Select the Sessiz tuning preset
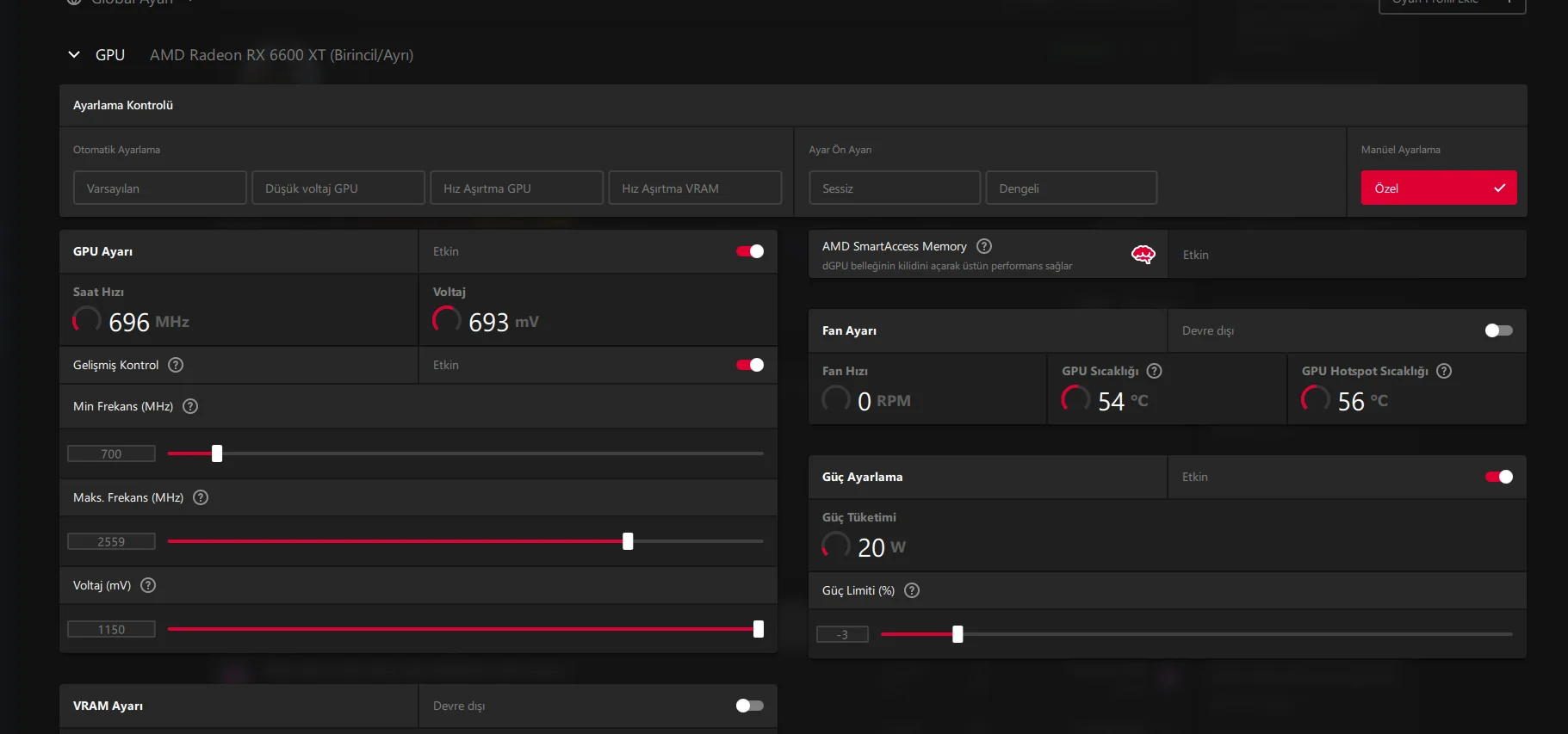The image size is (1568, 734). (895, 188)
